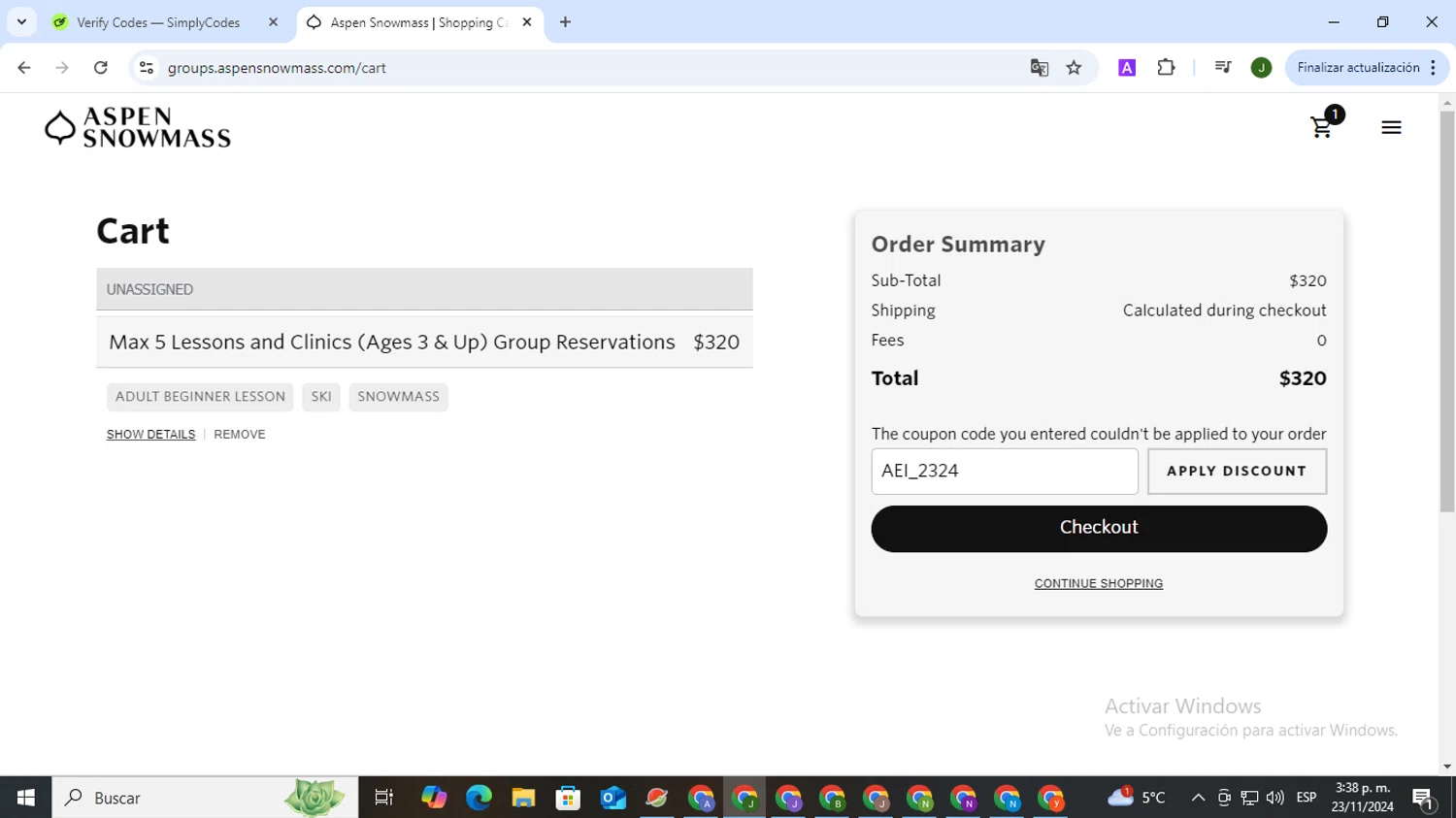This screenshot has height=818, width=1456.
Task: Click the Aspen Snowmass logo
Action: pos(138,128)
